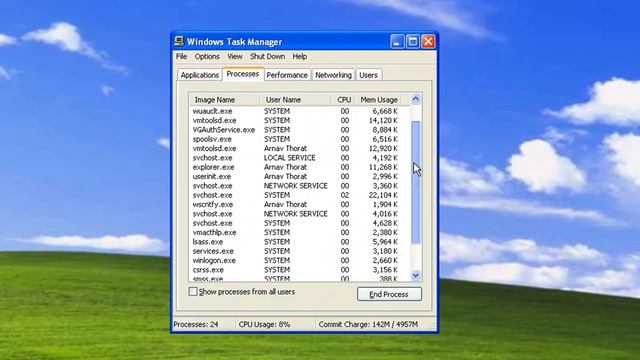Viewport: 640px width, 360px height.
Task: Select the lsass.exe process
Action: point(299,242)
